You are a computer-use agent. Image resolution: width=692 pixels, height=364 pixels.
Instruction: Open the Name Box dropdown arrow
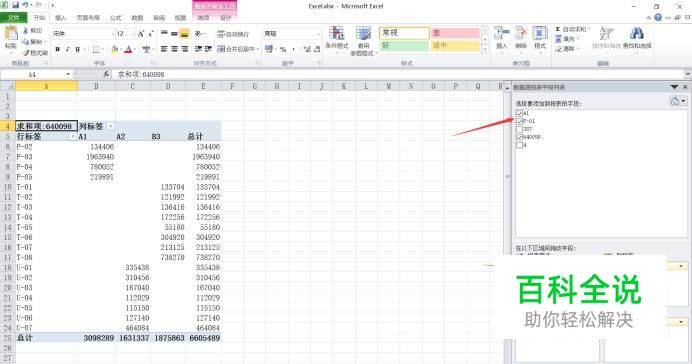tap(68, 75)
